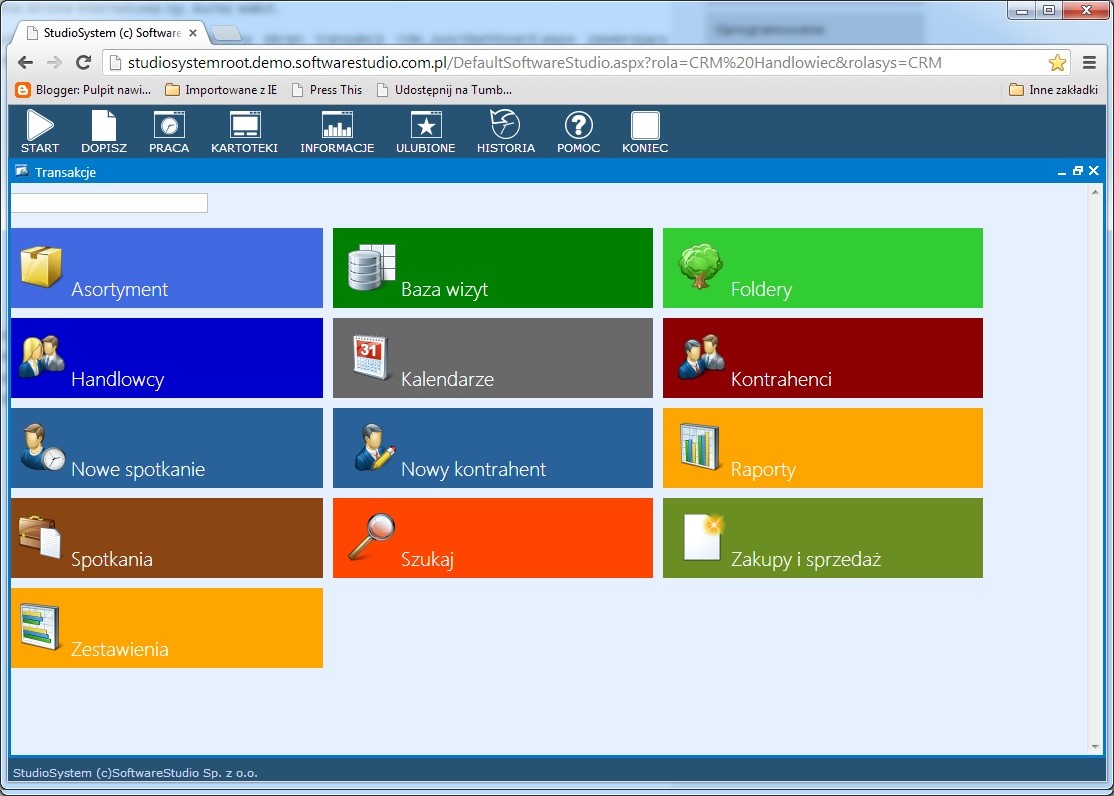1114x796 pixels.
Task: Open the Chrome menu button
Action: coord(1090,62)
